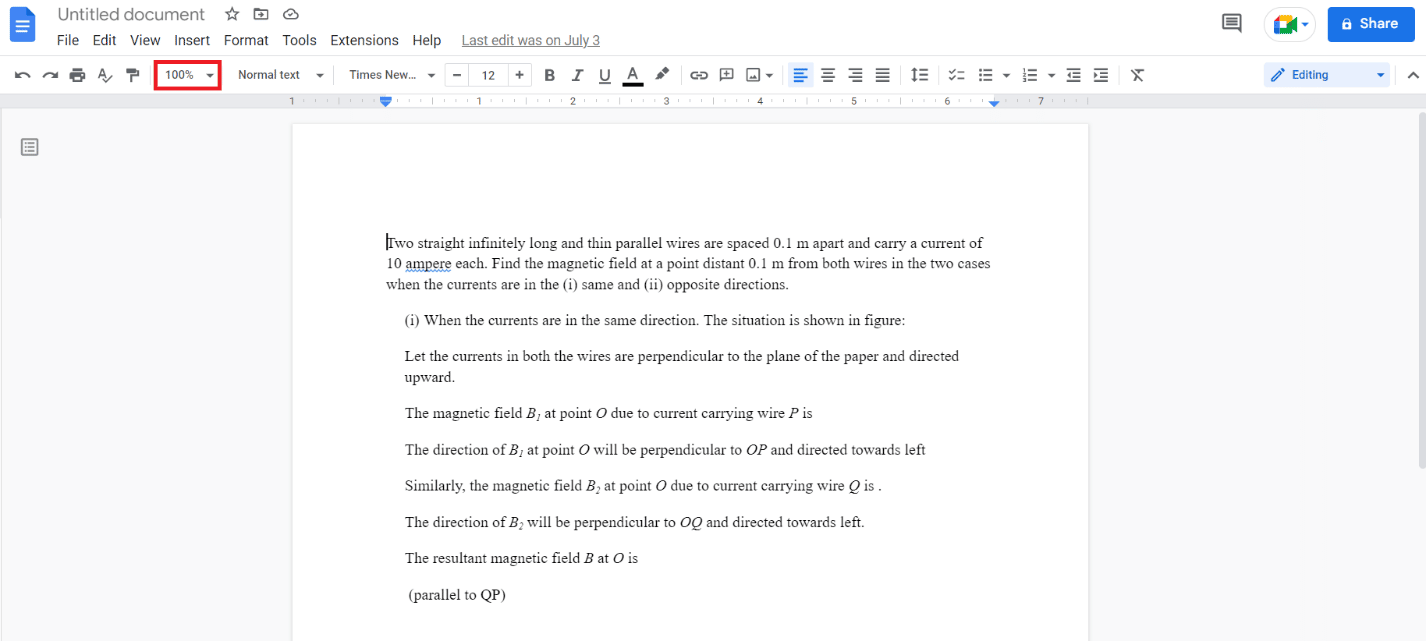
Task: Click the Undo arrow icon
Action: [22, 75]
